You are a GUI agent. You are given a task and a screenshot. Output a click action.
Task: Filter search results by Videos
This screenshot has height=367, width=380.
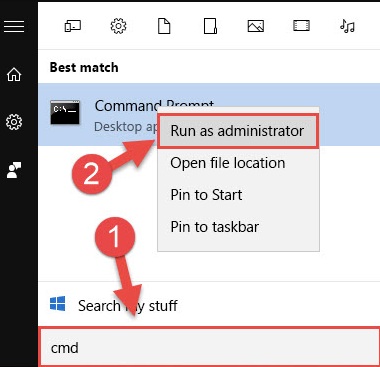(x=301, y=26)
